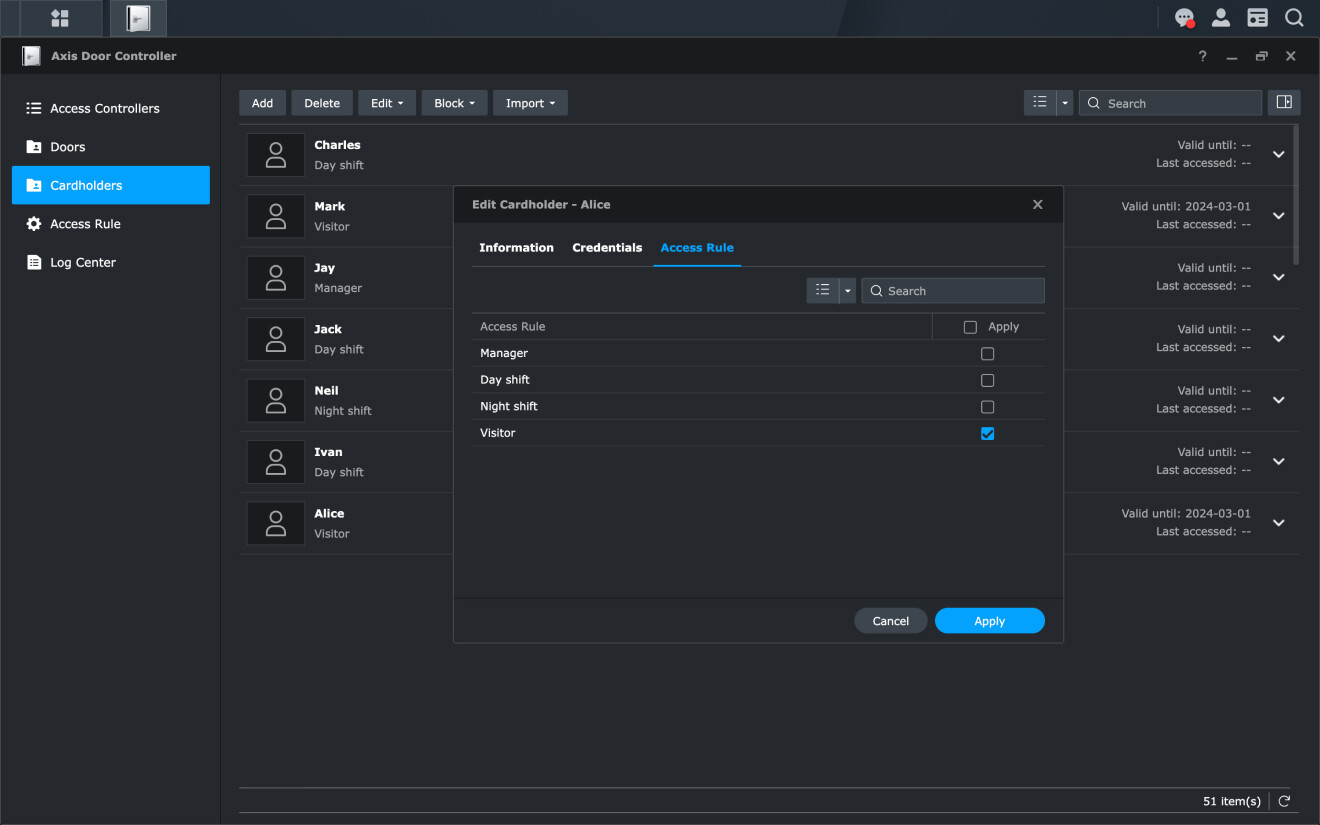Click the help question mark icon
1320x825 pixels.
click(1202, 57)
